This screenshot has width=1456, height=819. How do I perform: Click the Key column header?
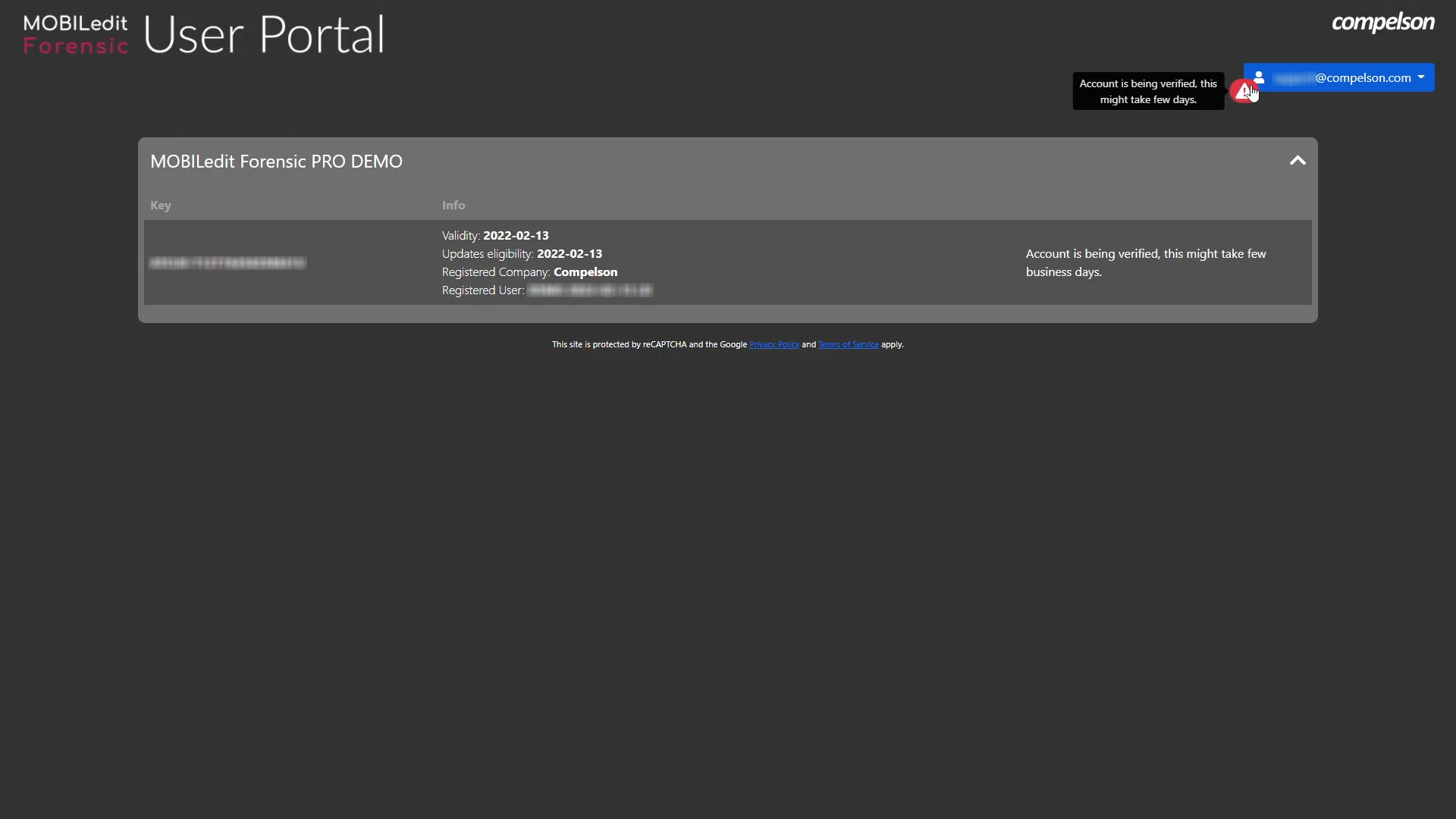click(x=161, y=206)
